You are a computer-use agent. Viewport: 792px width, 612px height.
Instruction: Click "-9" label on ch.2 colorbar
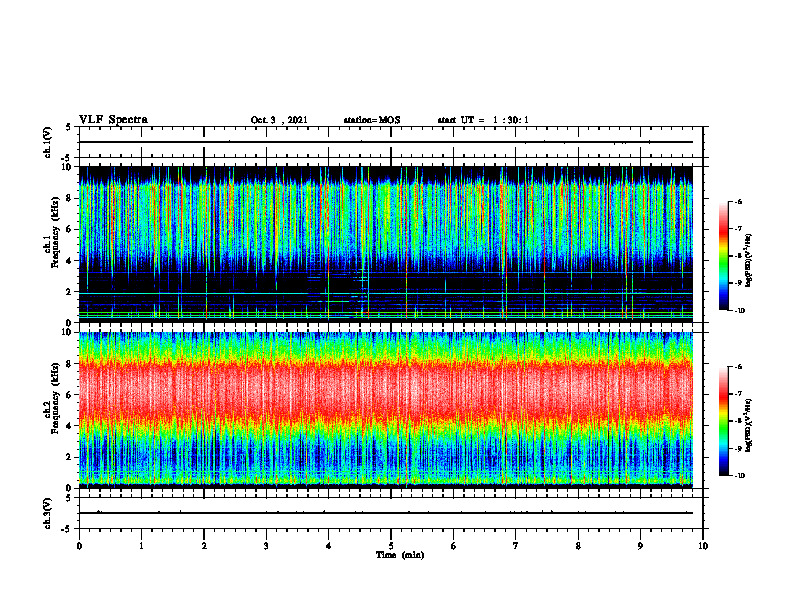[738, 448]
